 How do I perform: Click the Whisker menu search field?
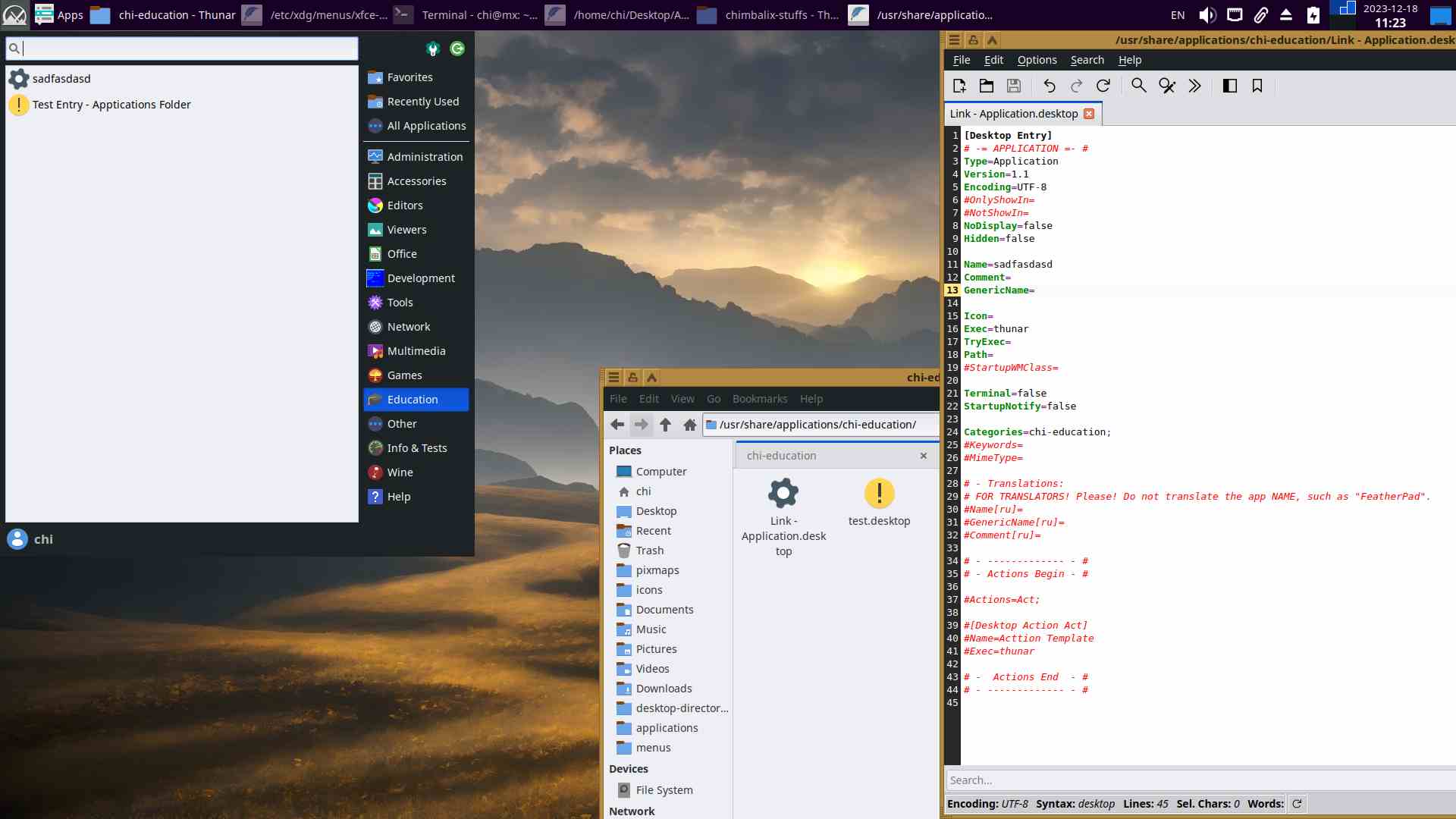pyautogui.click(x=182, y=49)
